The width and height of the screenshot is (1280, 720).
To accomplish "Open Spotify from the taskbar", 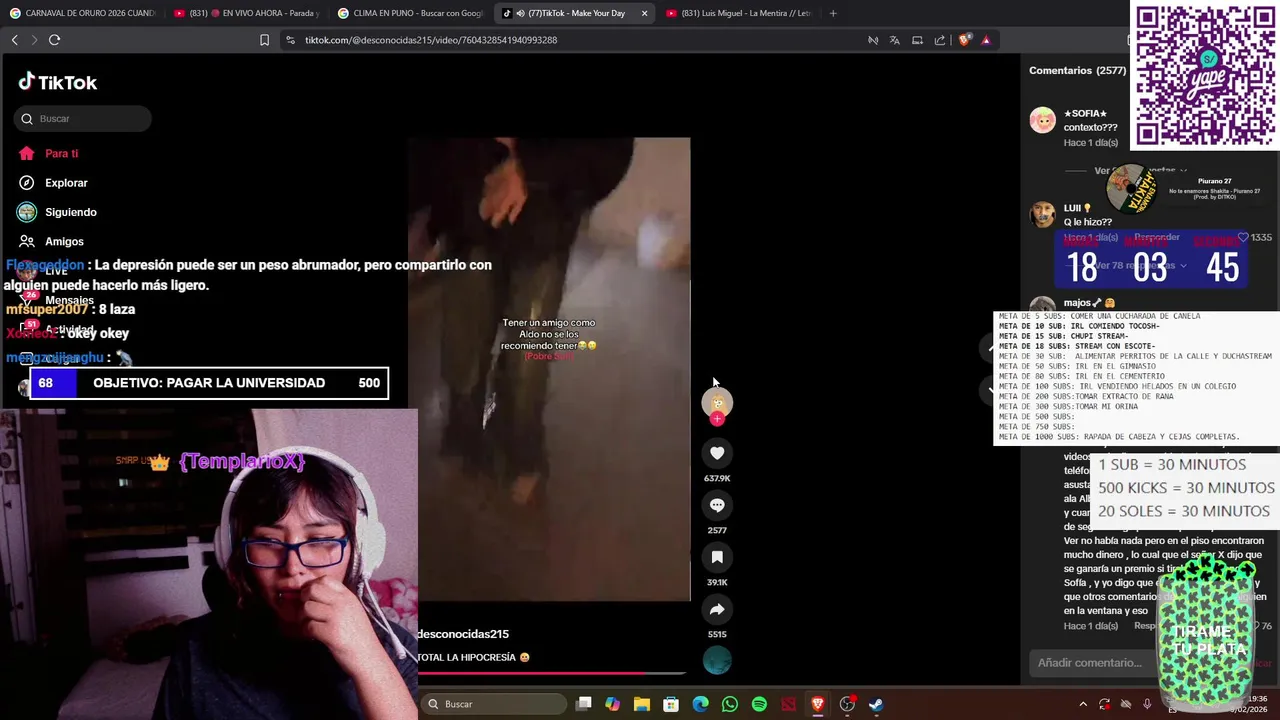I will click(x=759, y=704).
